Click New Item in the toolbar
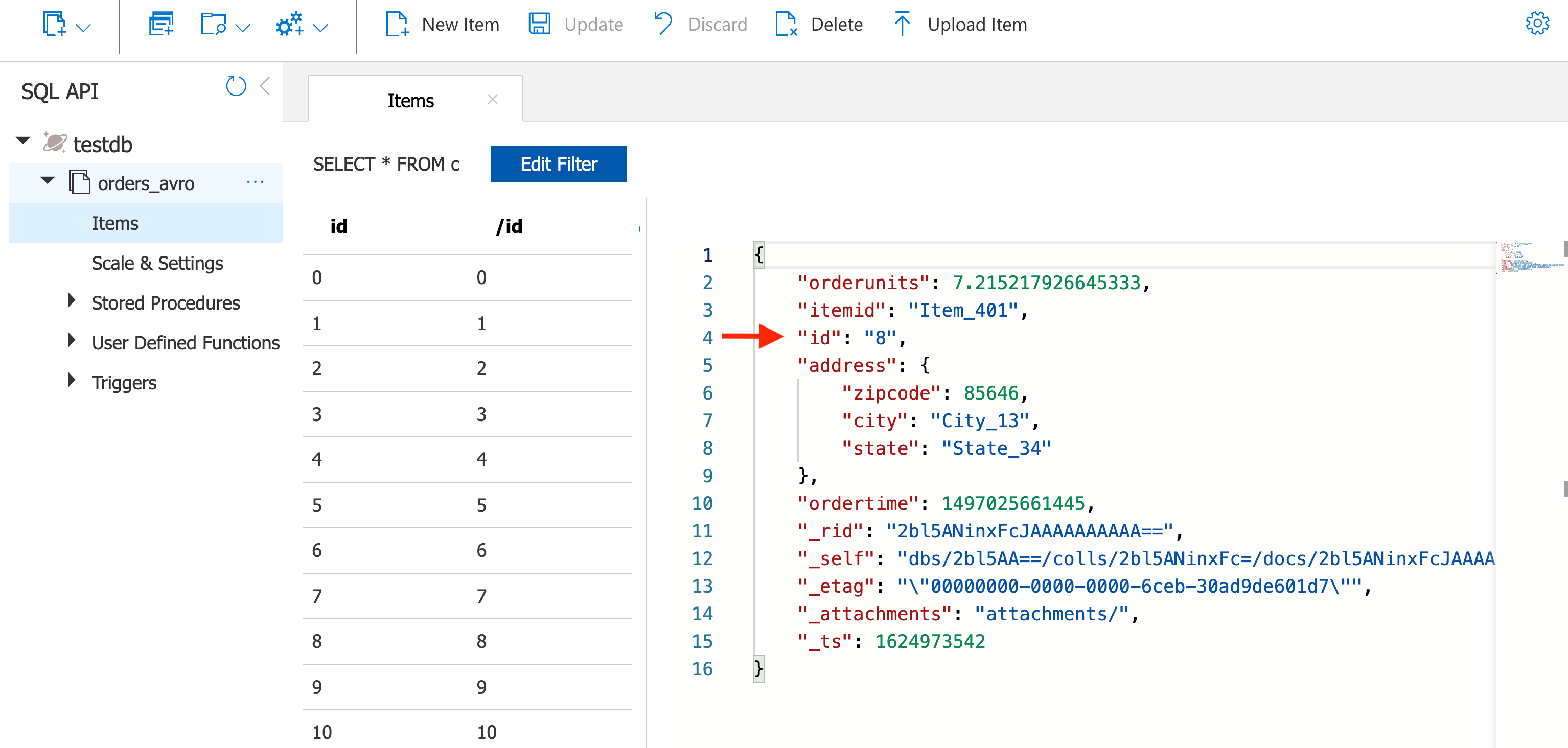 [x=443, y=25]
